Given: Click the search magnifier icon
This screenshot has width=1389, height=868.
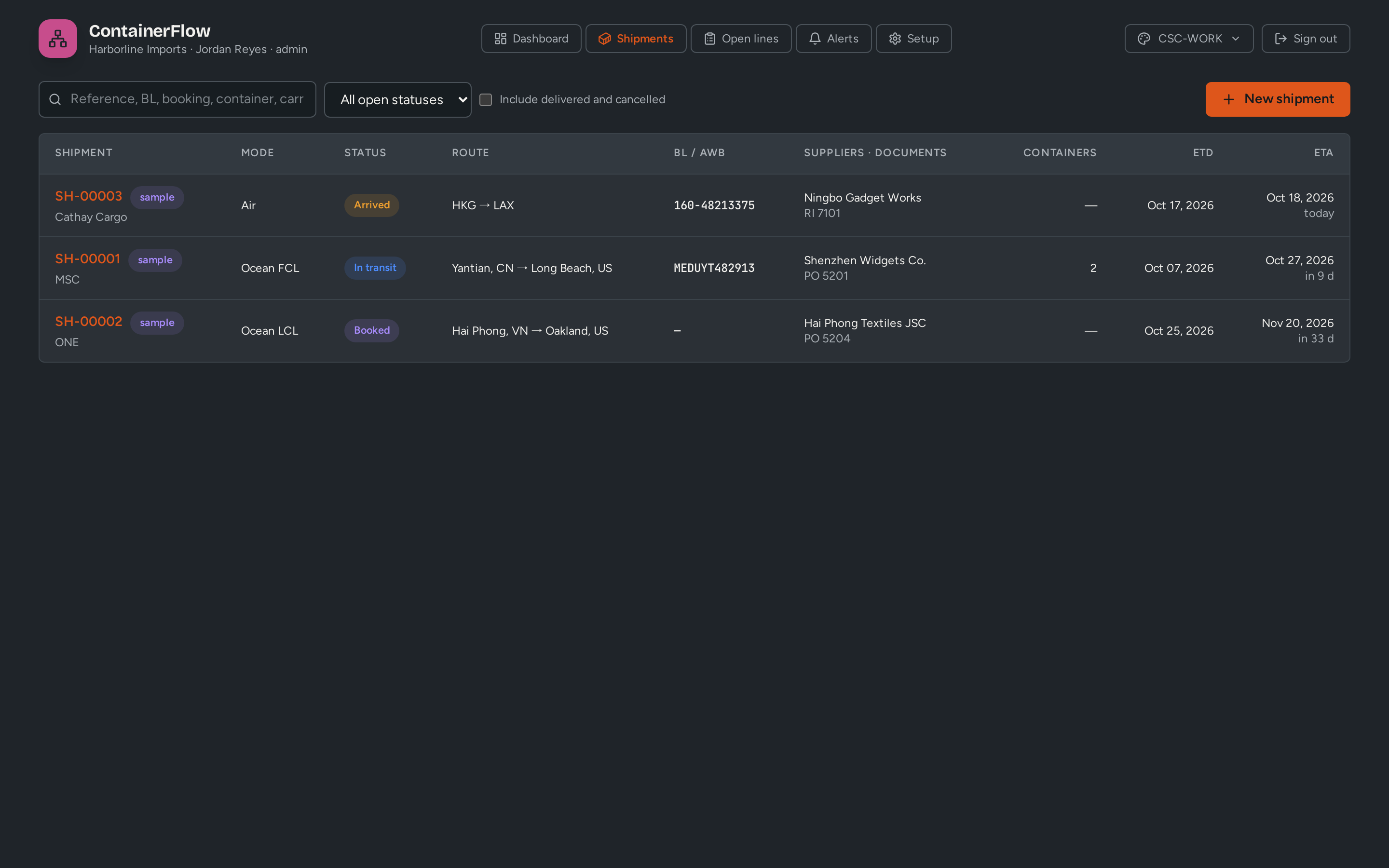Looking at the screenshot, I should point(55,99).
